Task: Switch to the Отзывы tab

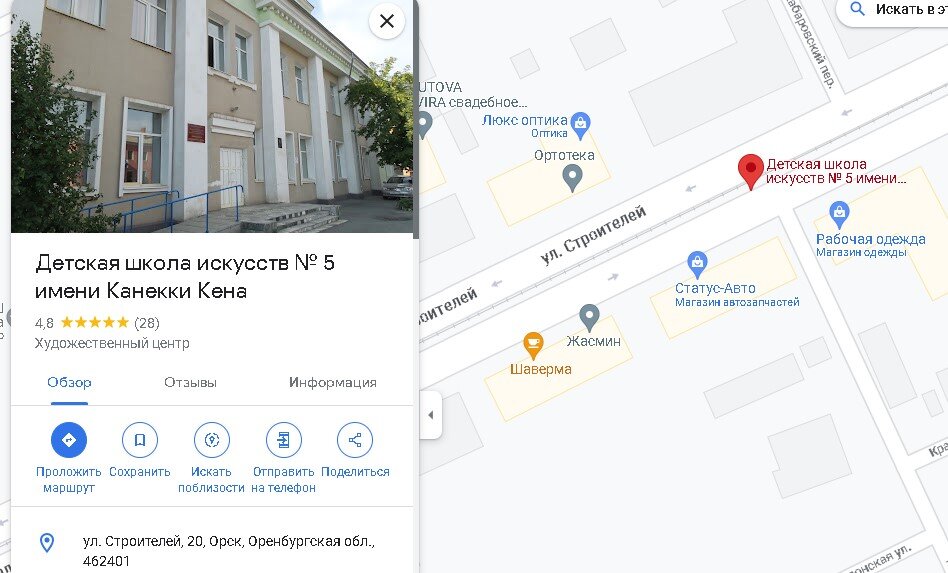Action: [190, 382]
